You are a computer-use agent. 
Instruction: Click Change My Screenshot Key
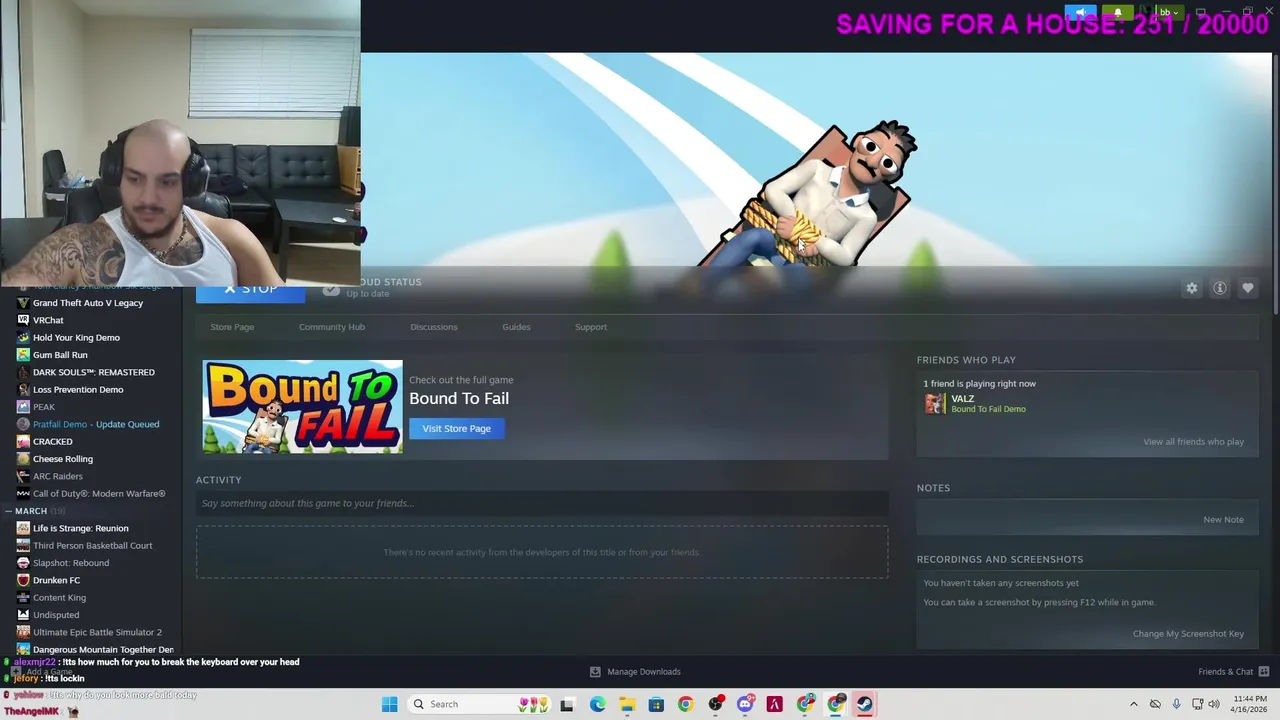[1188, 634]
